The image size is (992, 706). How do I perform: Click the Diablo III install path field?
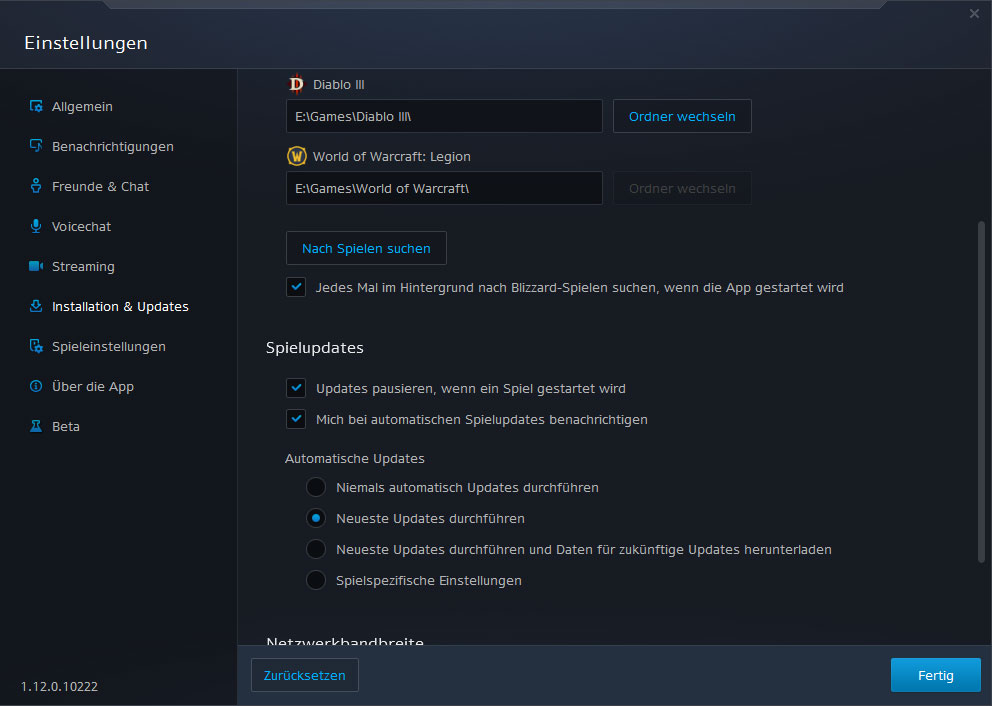point(444,116)
